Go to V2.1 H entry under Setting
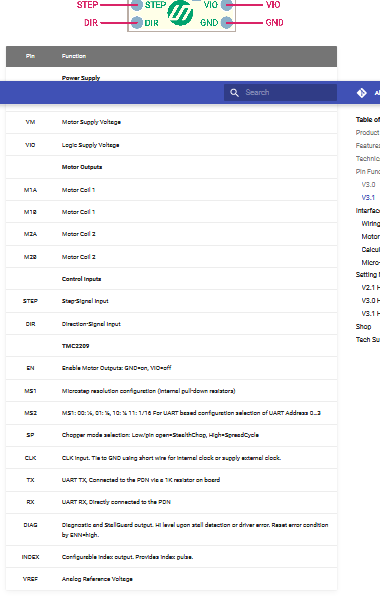Viewport: 380px width, 604px height. [370, 288]
